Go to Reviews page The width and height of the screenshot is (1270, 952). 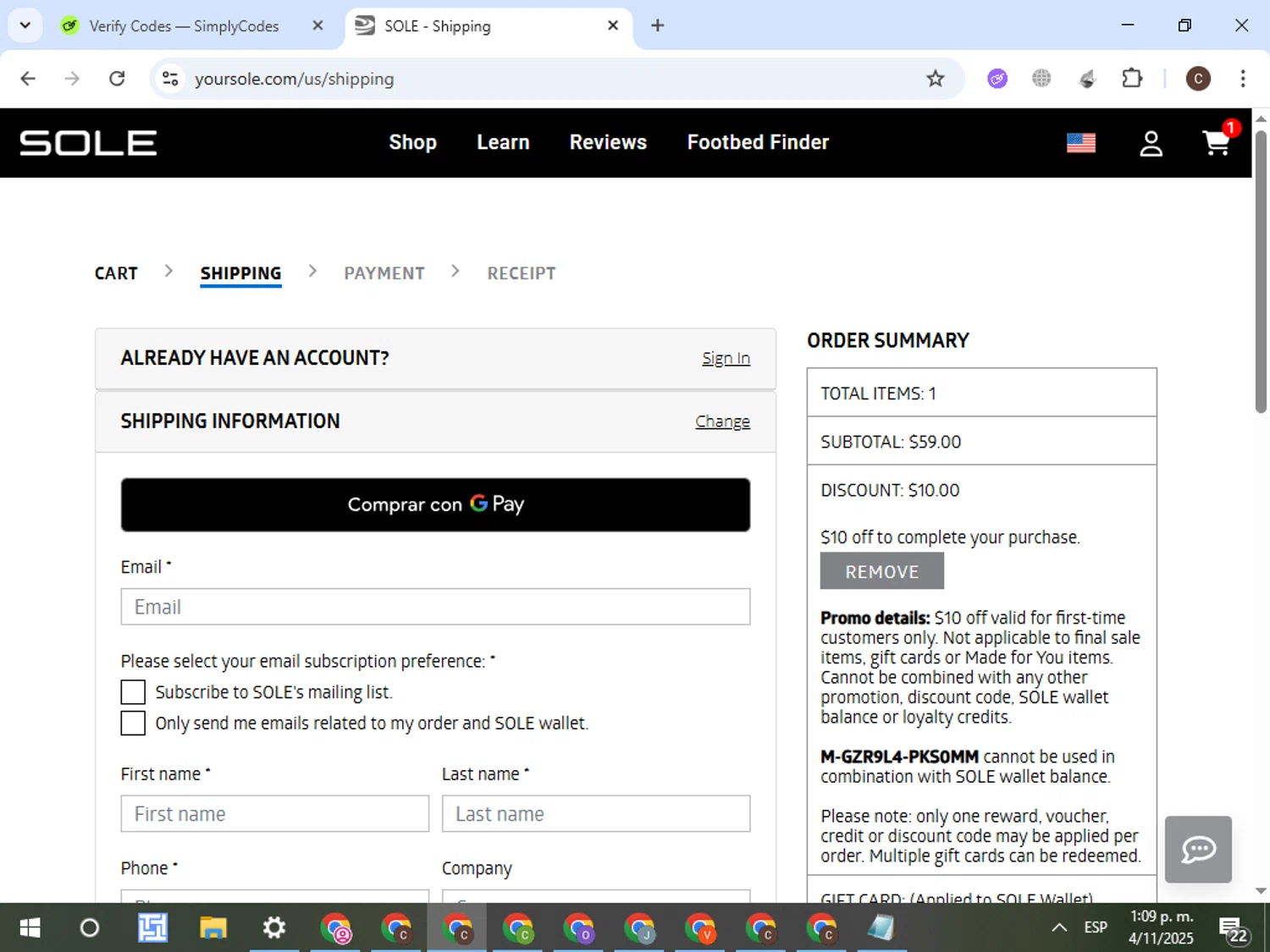(x=608, y=142)
